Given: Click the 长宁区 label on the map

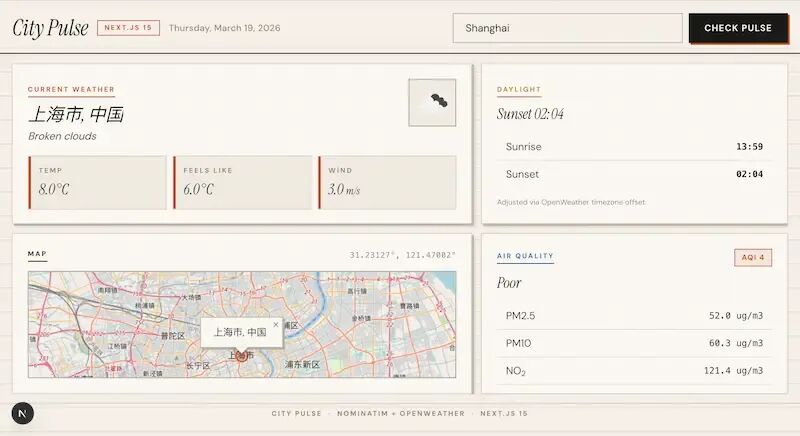Looking at the screenshot, I should coord(198,366).
